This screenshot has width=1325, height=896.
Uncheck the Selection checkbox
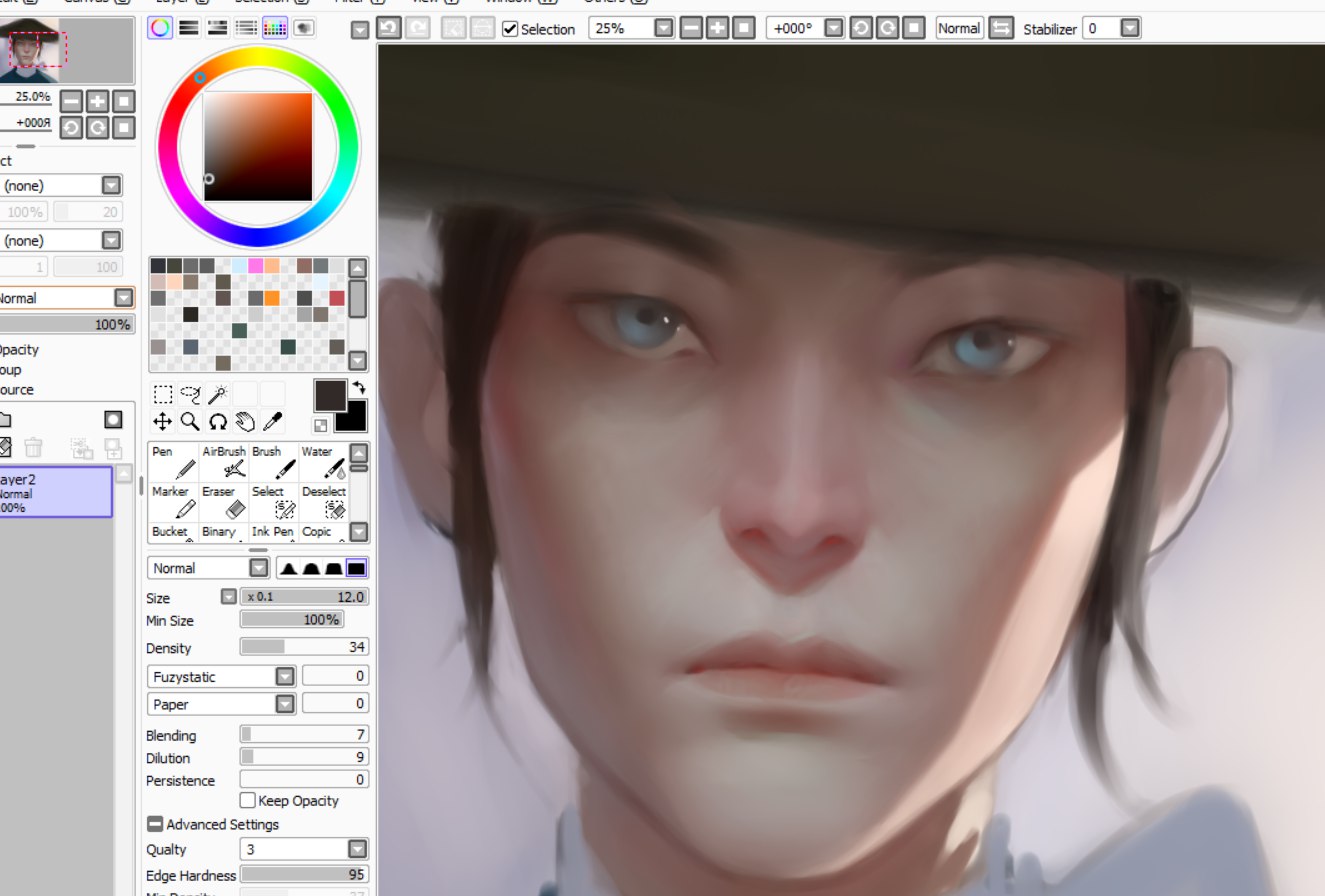coord(510,29)
